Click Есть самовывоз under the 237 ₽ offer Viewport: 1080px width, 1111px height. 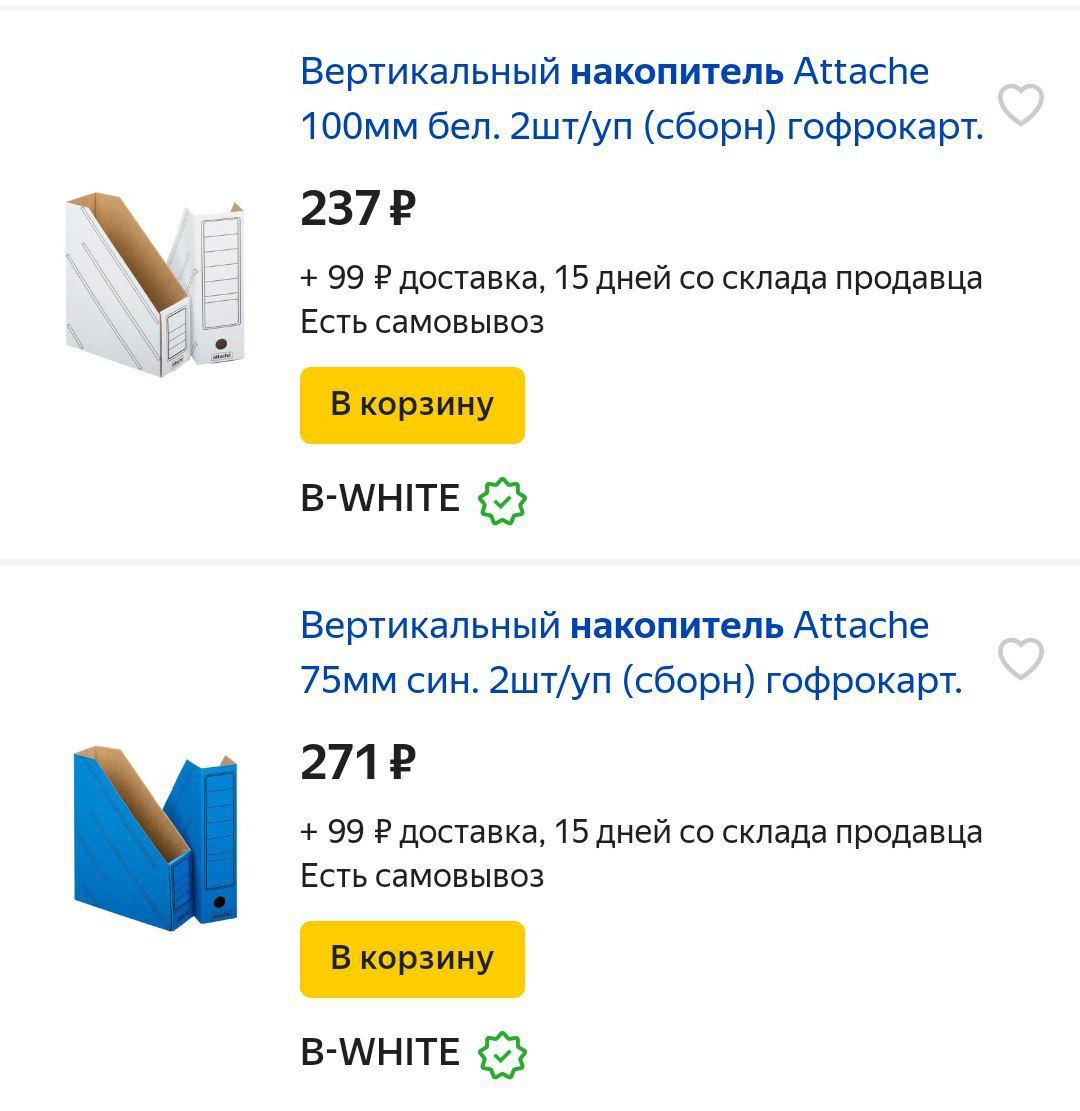422,322
